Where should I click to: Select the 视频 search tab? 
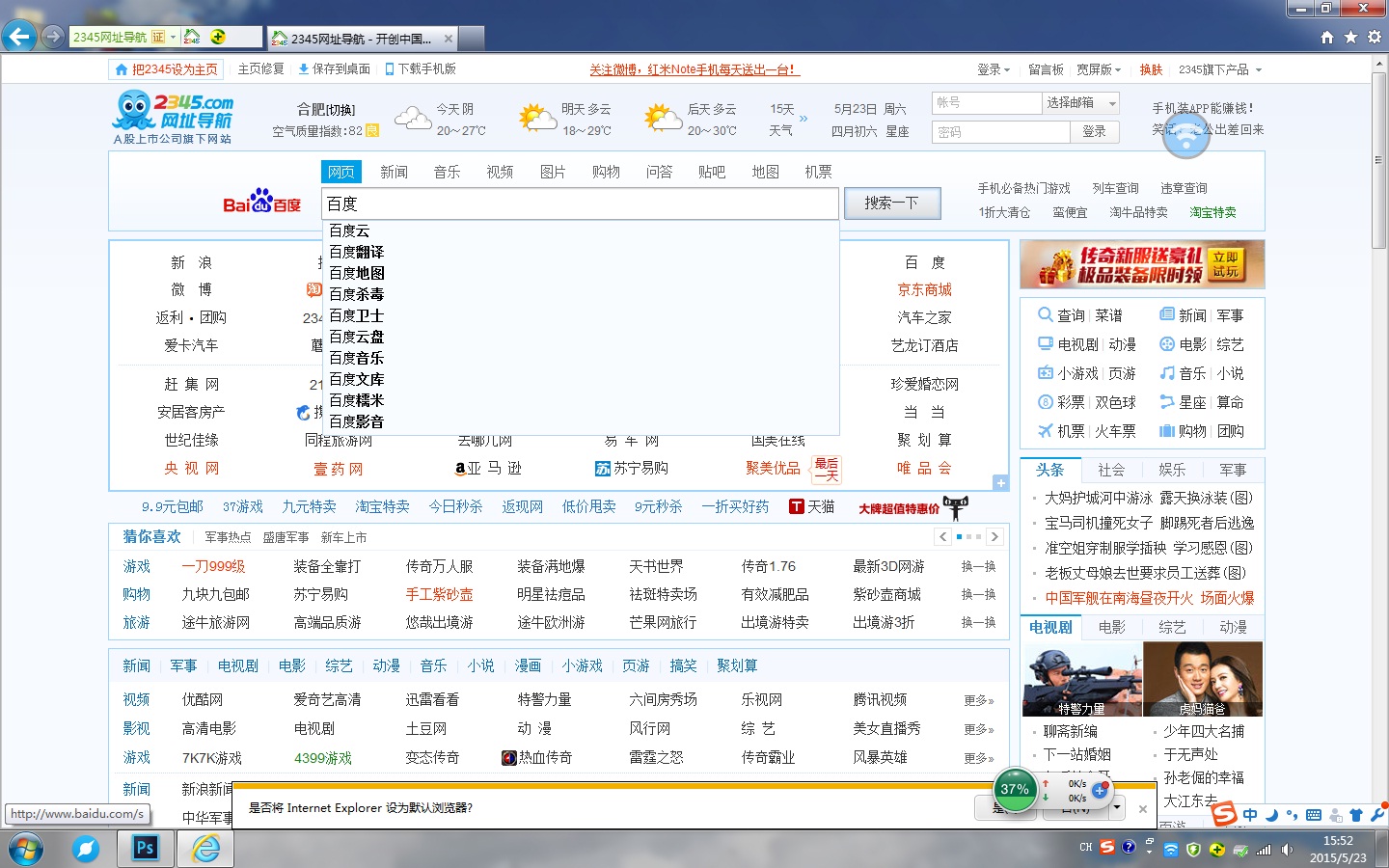click(500, 172)
